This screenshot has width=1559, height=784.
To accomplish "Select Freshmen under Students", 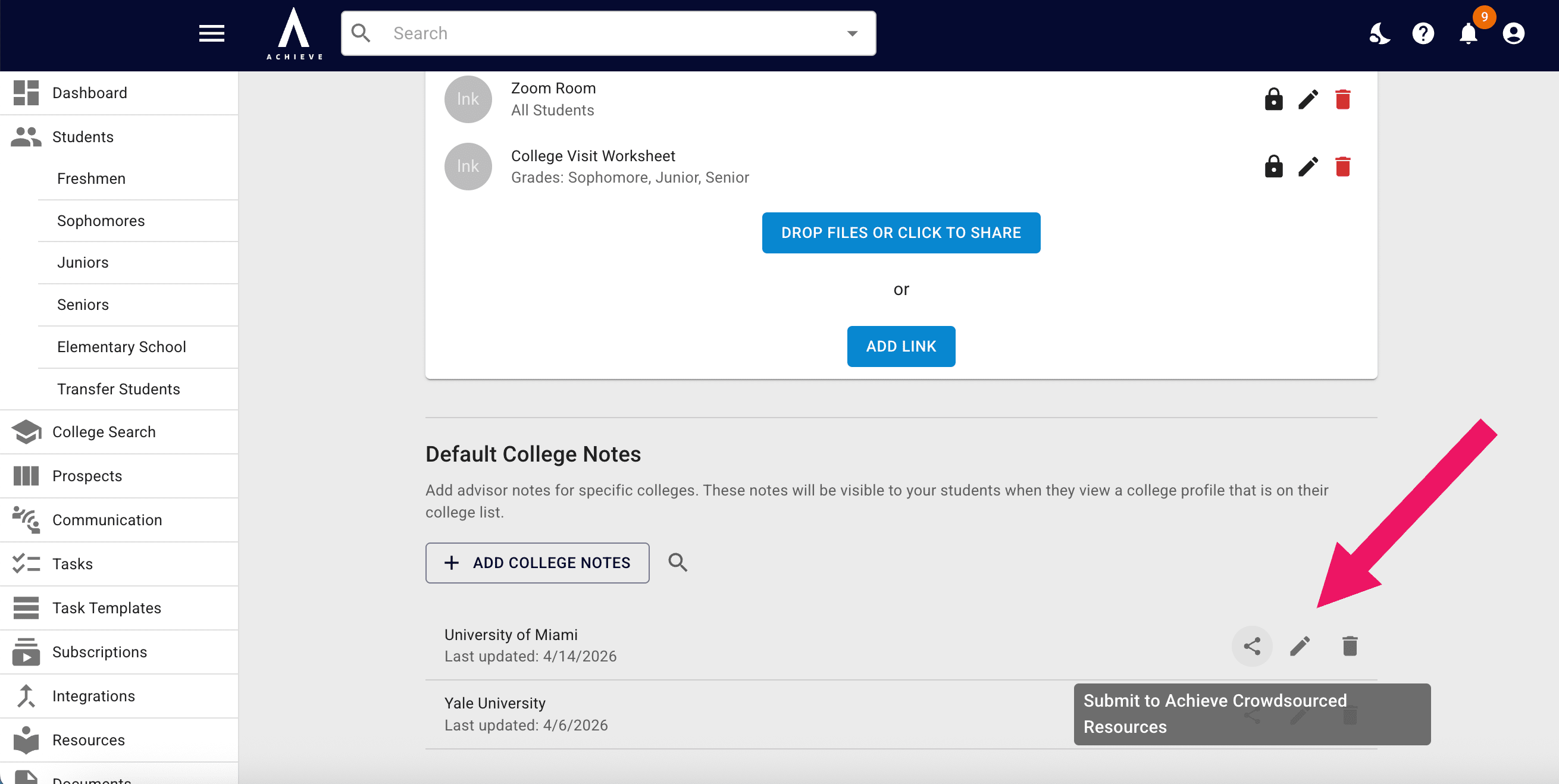I will (138, 178).
